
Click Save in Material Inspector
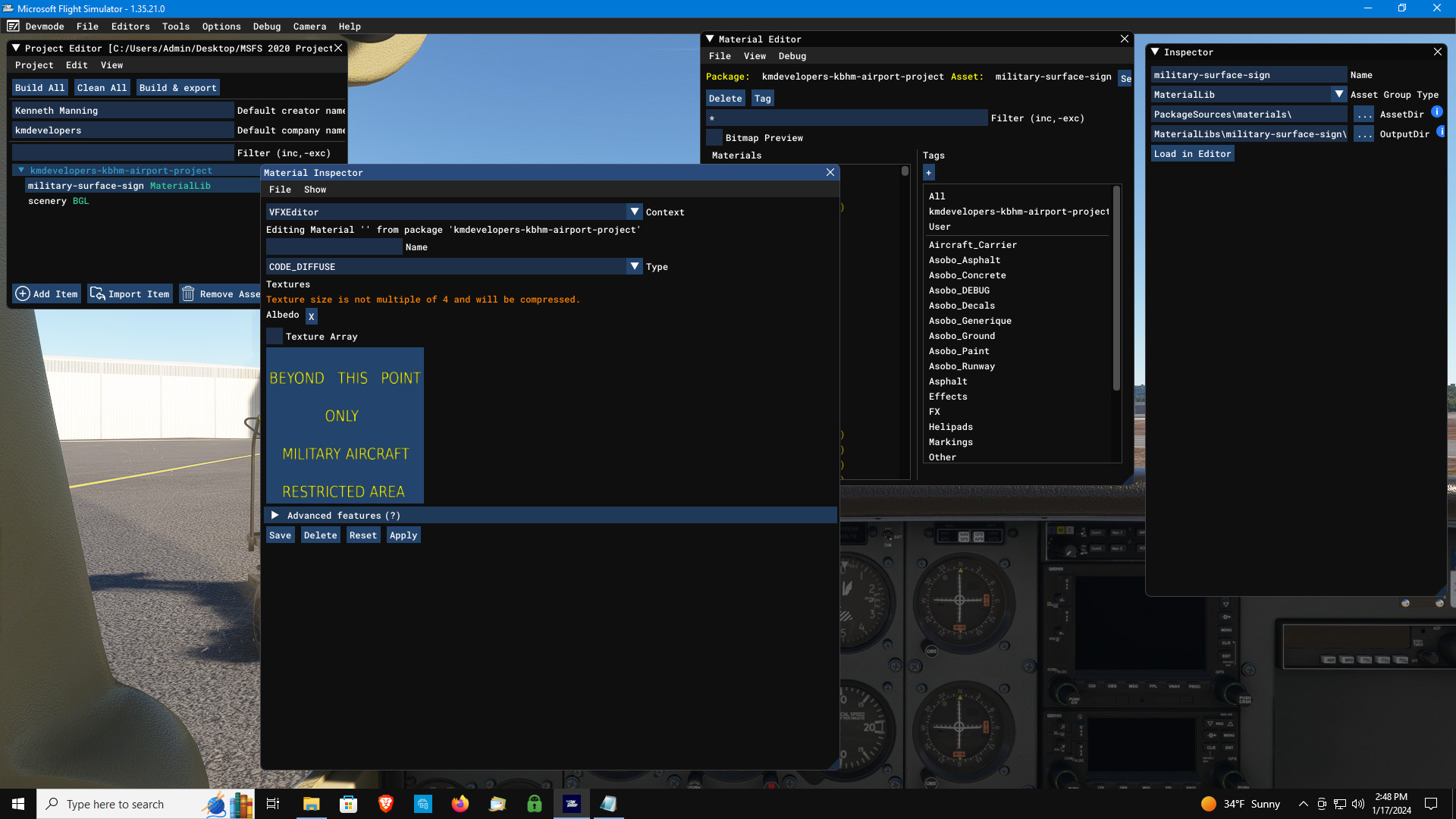tap(280, 535)
